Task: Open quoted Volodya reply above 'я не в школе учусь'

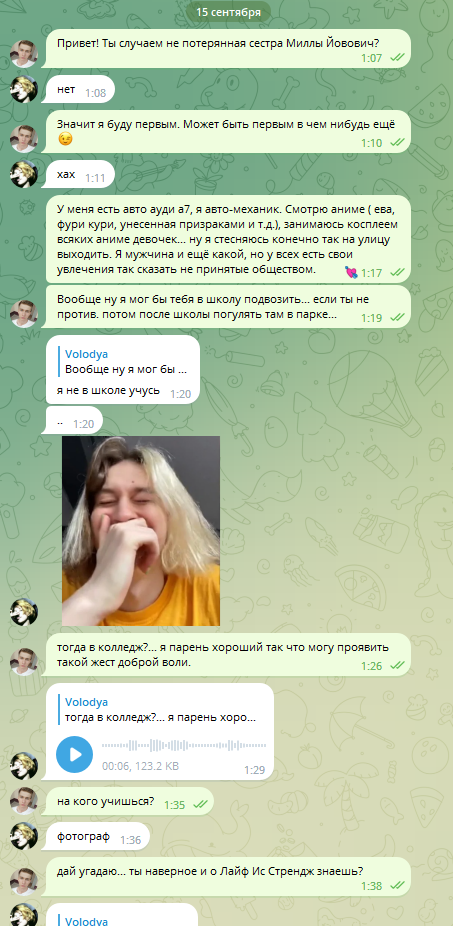Action: click(x=127, y=362)
